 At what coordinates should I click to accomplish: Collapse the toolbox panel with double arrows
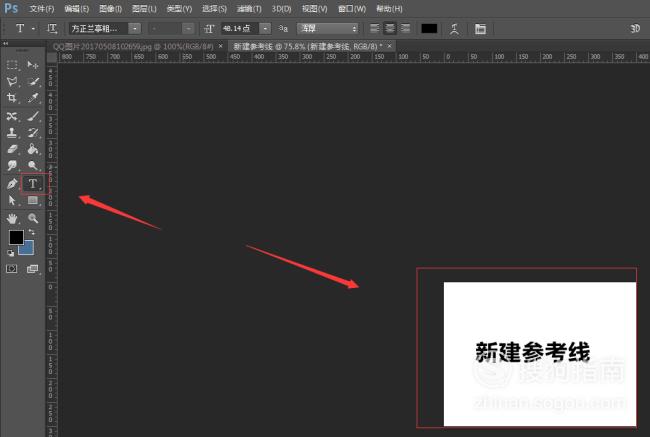(6, 43)
